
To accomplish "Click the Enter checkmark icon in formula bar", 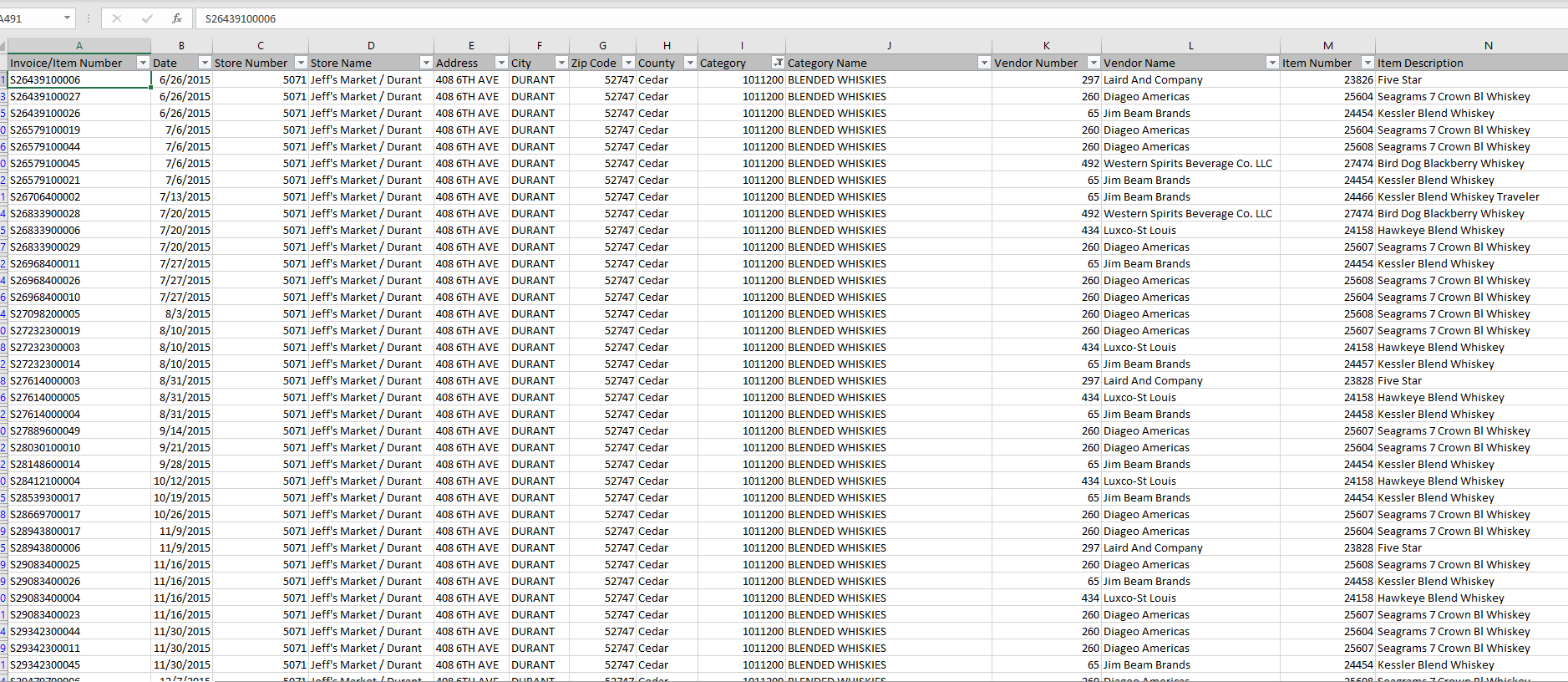I will pyautogui.click(x=147, y=18).
